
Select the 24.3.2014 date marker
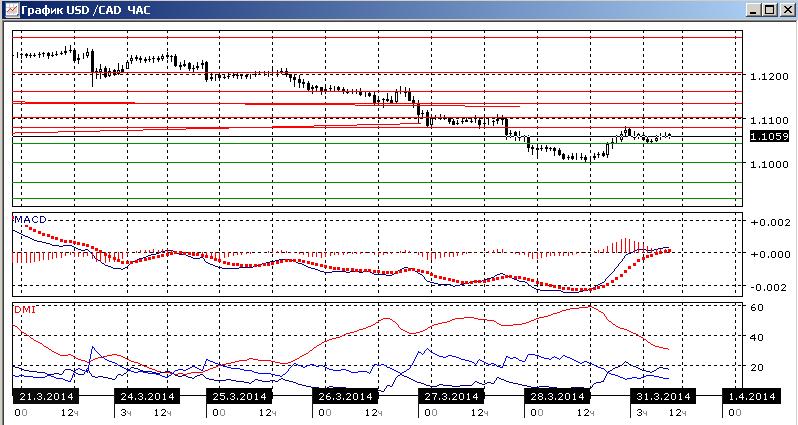[x=147, y=396]
